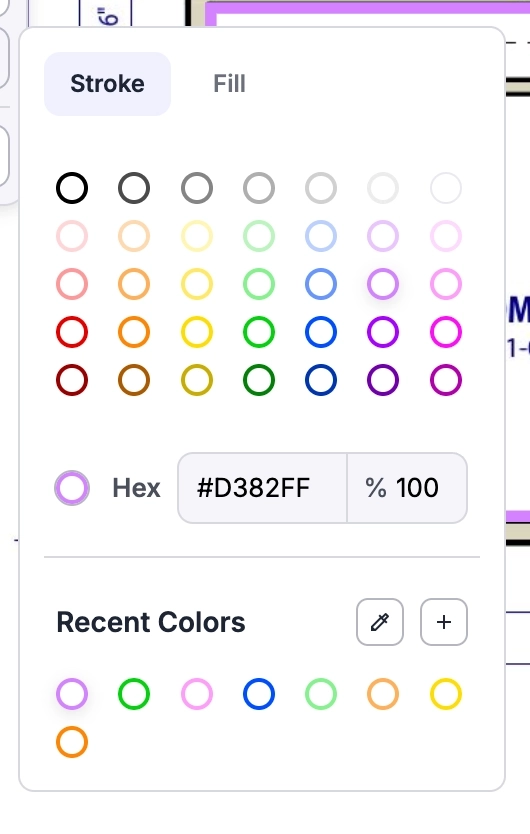
Task: Activate the eyedropper color picker icon
Action: 380,622
